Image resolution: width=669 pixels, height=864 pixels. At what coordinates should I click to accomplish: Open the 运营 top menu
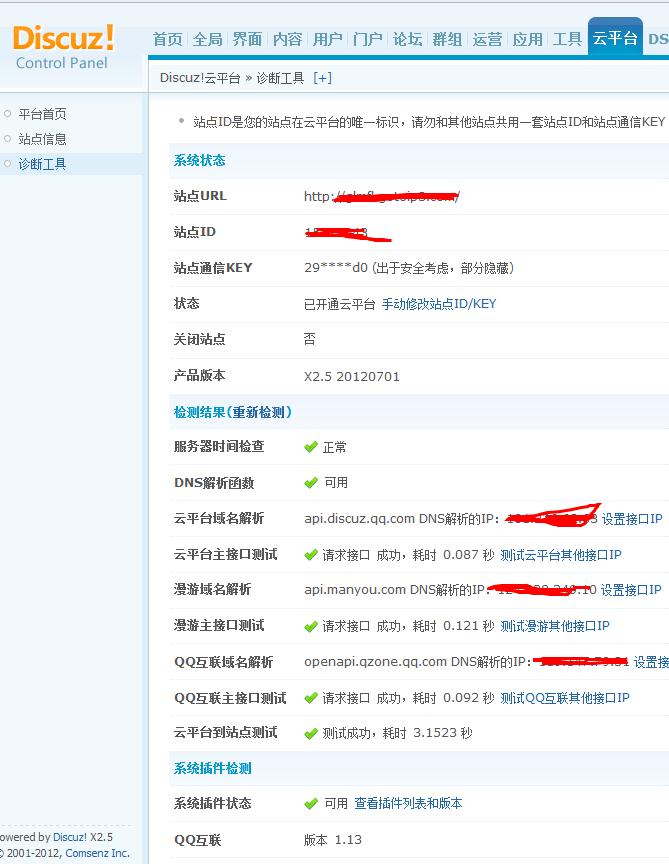(487, 39)
